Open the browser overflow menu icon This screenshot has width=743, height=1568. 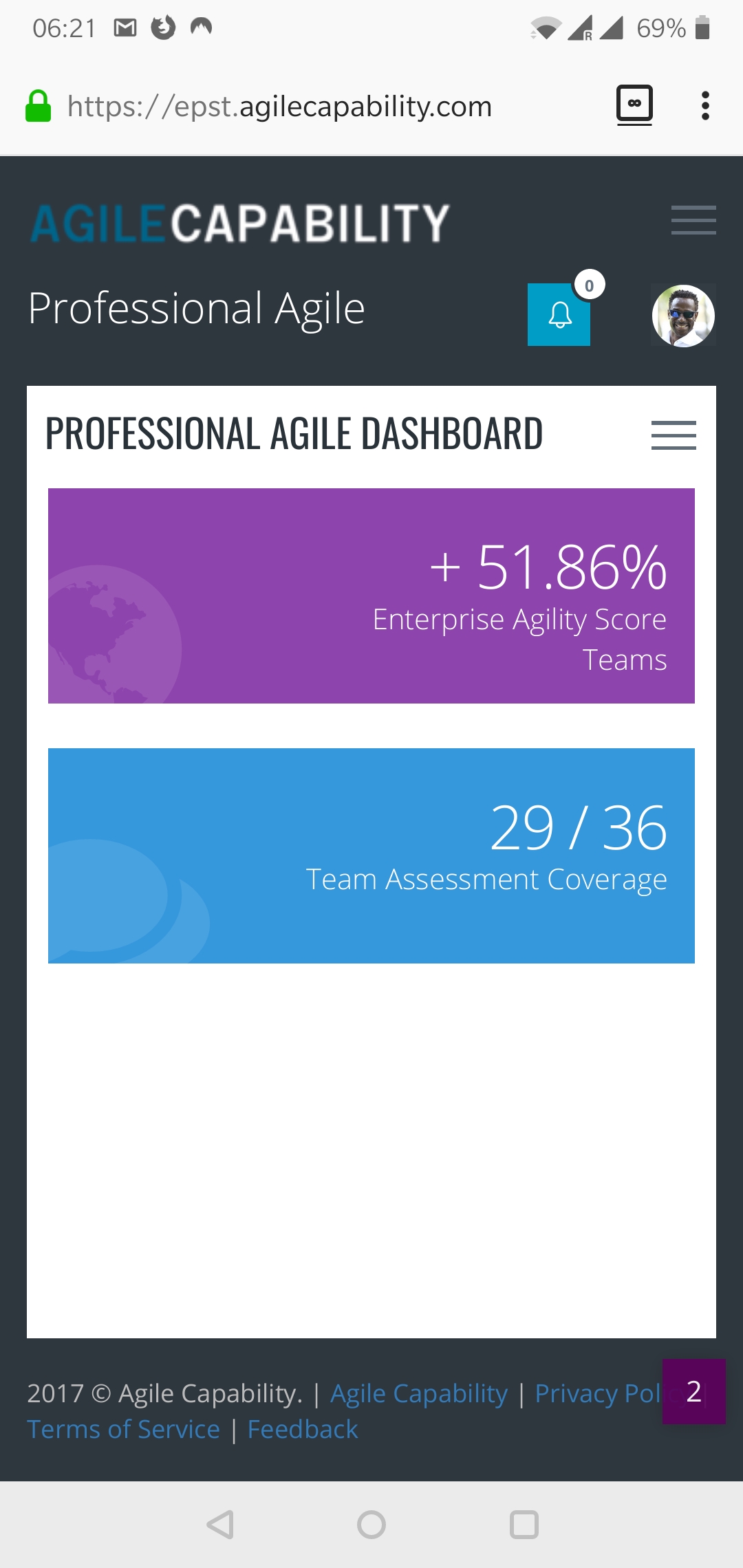(706, 105)
